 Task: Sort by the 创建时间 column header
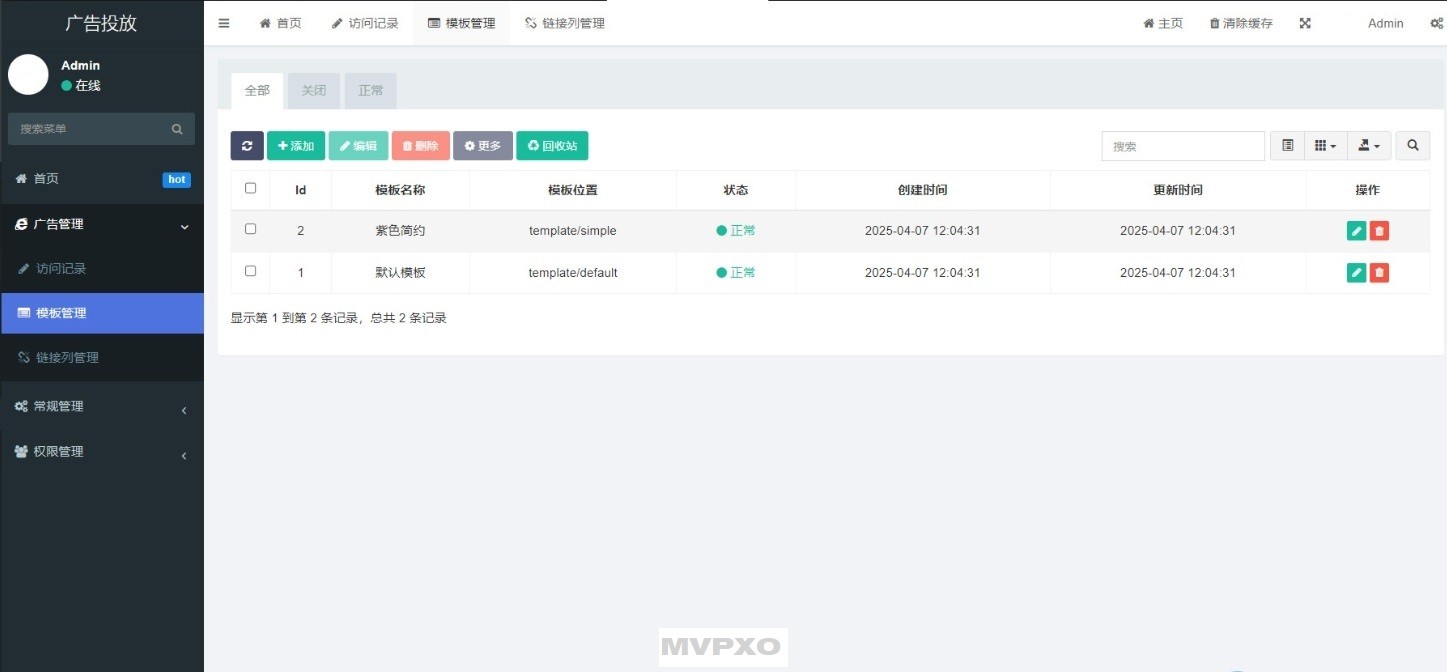[923, 190]
